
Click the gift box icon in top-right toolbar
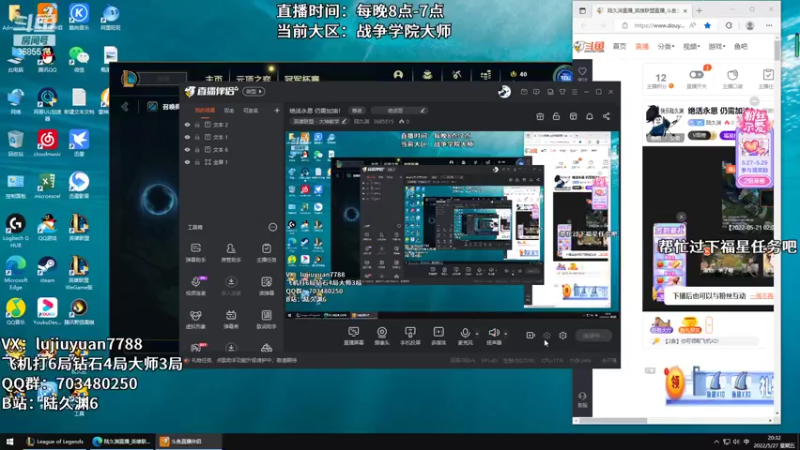pyautogui.click(x=540, y=116)
